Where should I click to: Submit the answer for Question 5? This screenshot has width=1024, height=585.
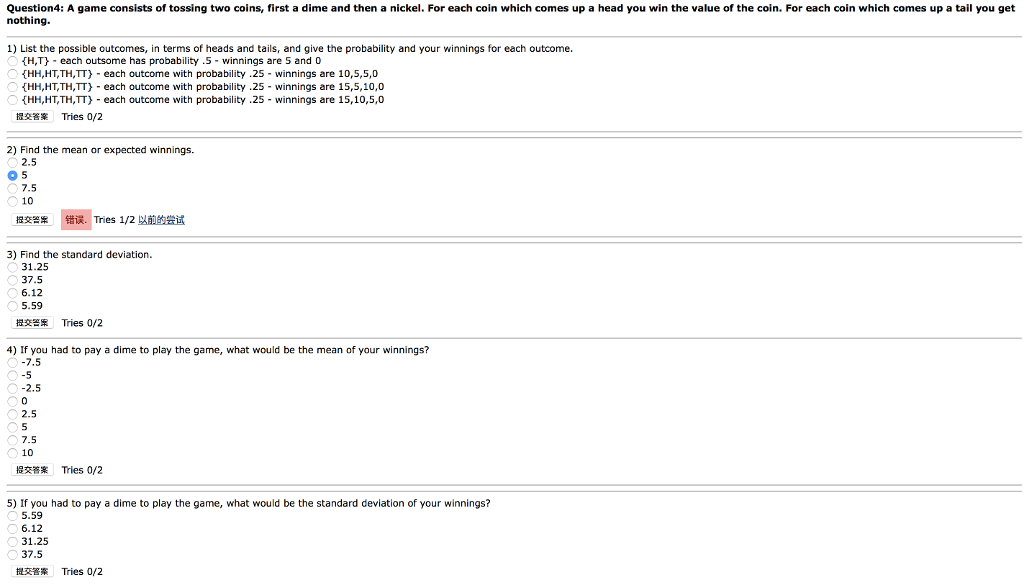pyautogui.click(x=30, y=571)
